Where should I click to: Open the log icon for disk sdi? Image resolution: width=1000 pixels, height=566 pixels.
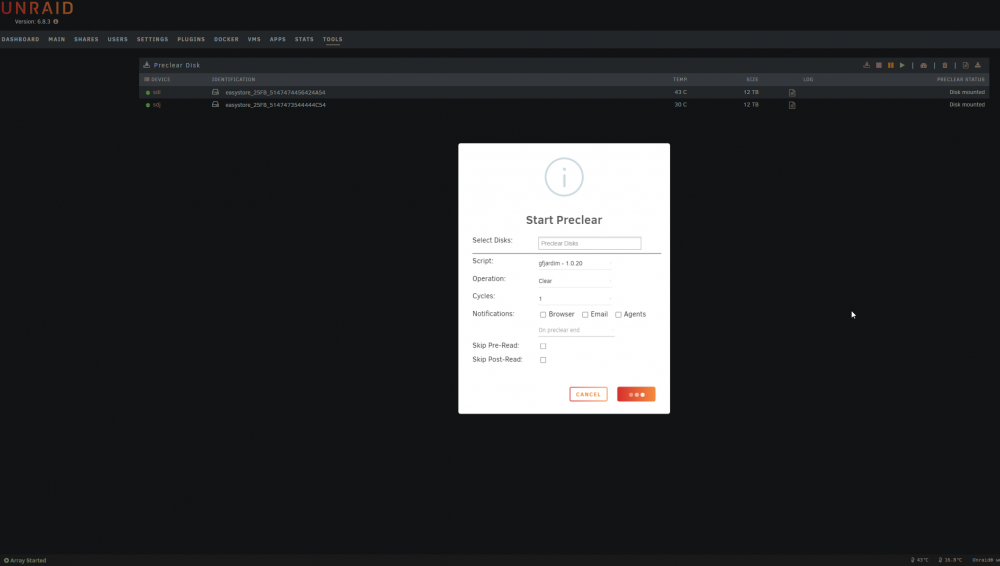coord(792,93)
